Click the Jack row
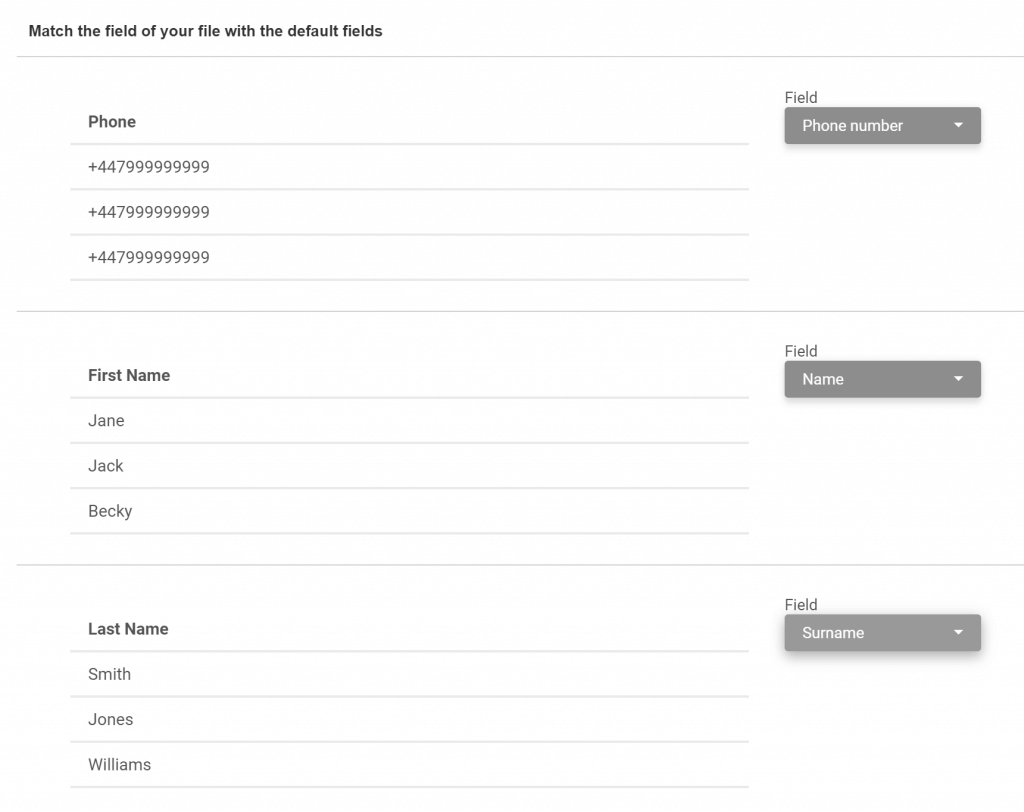 [x=409, y=465]
